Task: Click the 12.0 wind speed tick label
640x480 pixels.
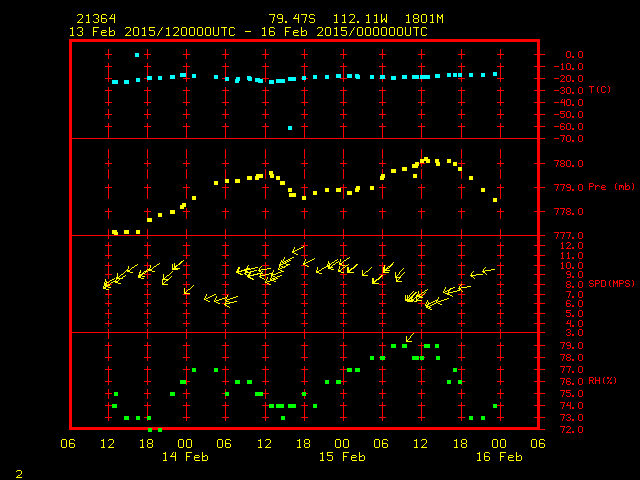Action: 571,246
